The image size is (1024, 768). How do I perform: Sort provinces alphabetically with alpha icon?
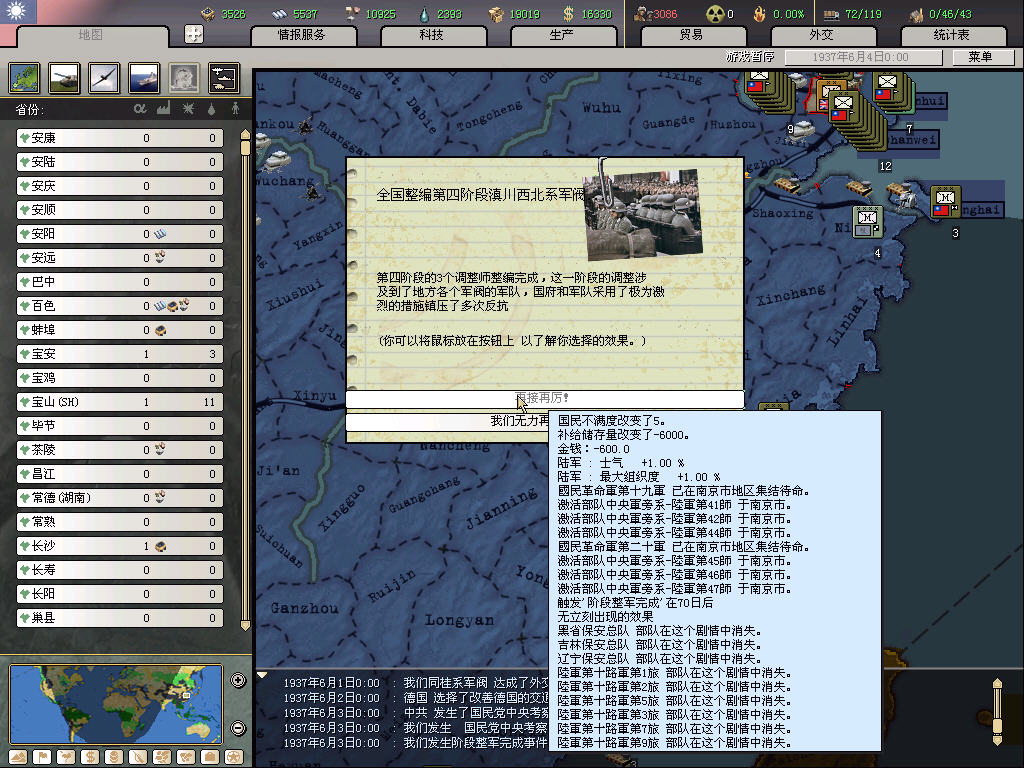(140, 108)
